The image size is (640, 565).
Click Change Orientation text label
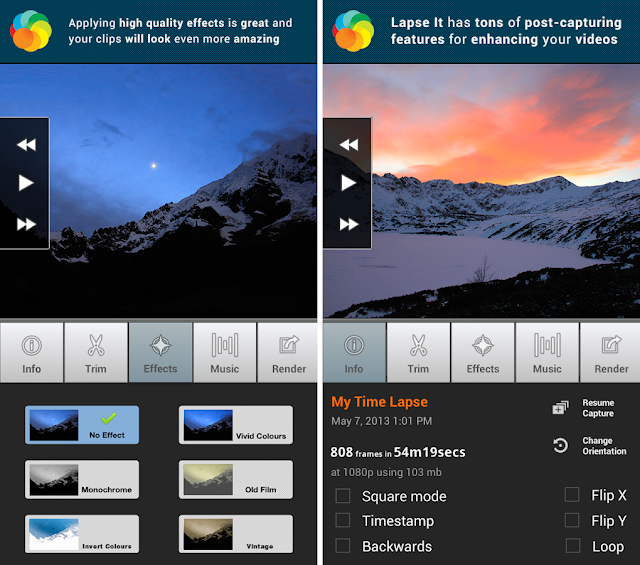point(604,446)
